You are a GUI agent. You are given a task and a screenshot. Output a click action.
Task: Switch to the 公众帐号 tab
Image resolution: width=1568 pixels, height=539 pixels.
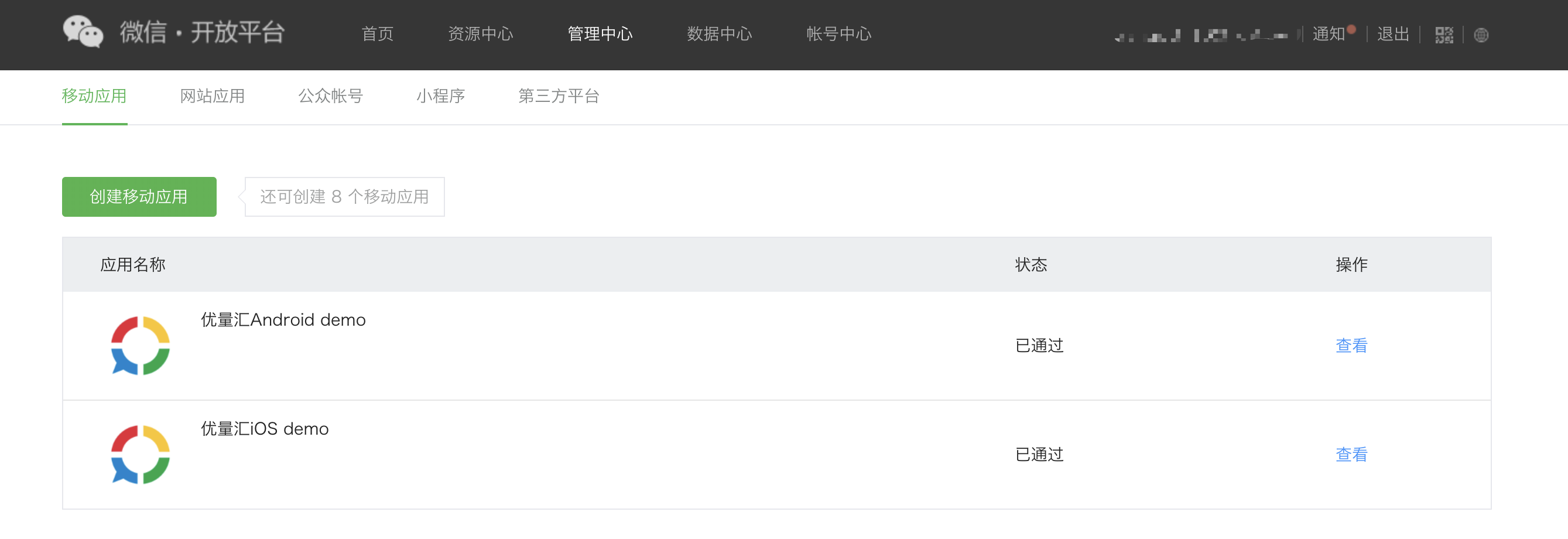[x=331, y=96]
